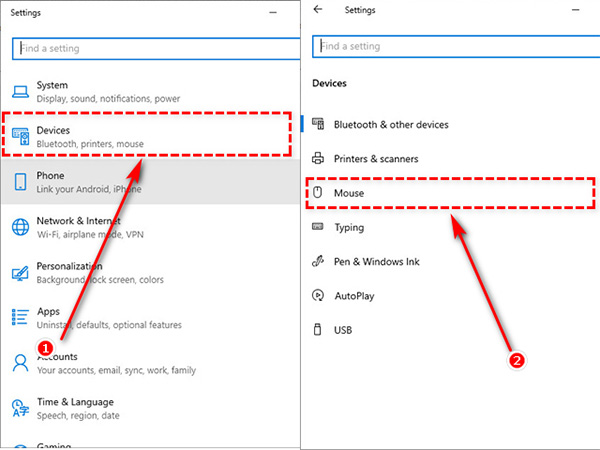
Task: Click the left window's Find a setting box
Action: tap(150, 48)
